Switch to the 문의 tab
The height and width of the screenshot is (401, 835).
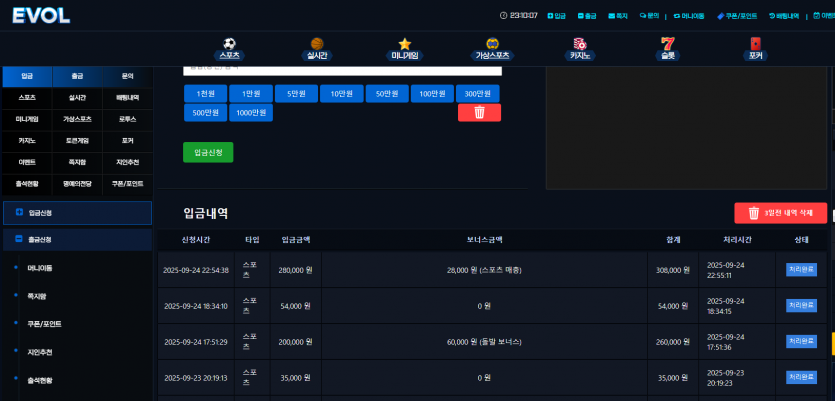(127, 76)
